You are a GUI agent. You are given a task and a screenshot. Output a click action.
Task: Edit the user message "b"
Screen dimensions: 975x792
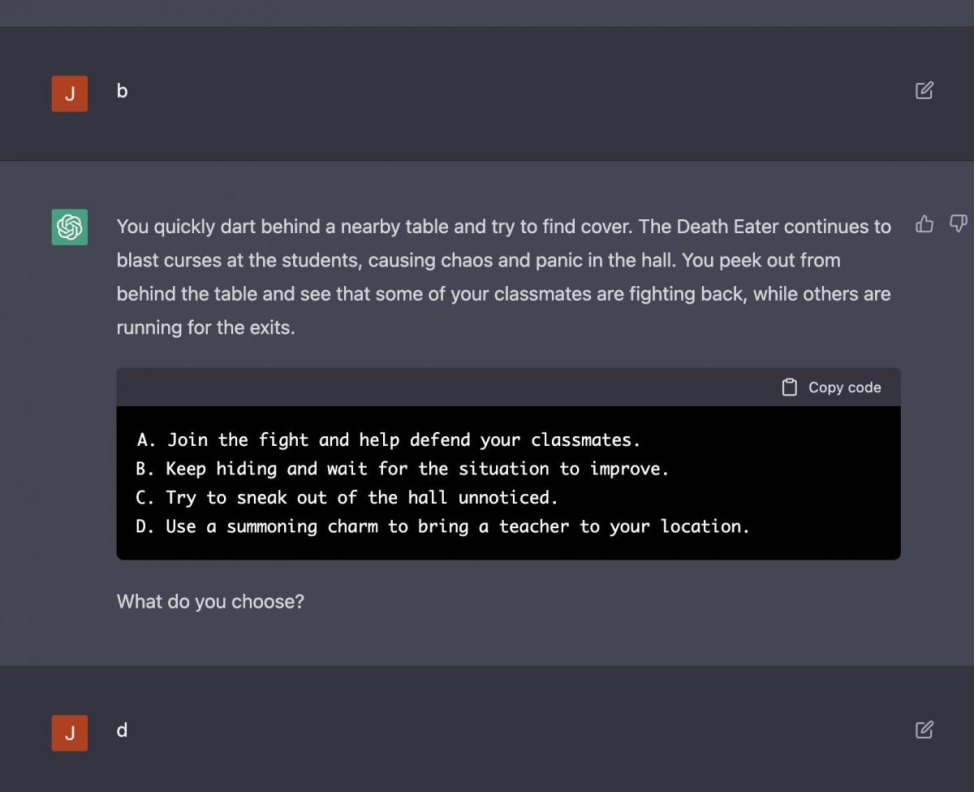pos(924,91)
